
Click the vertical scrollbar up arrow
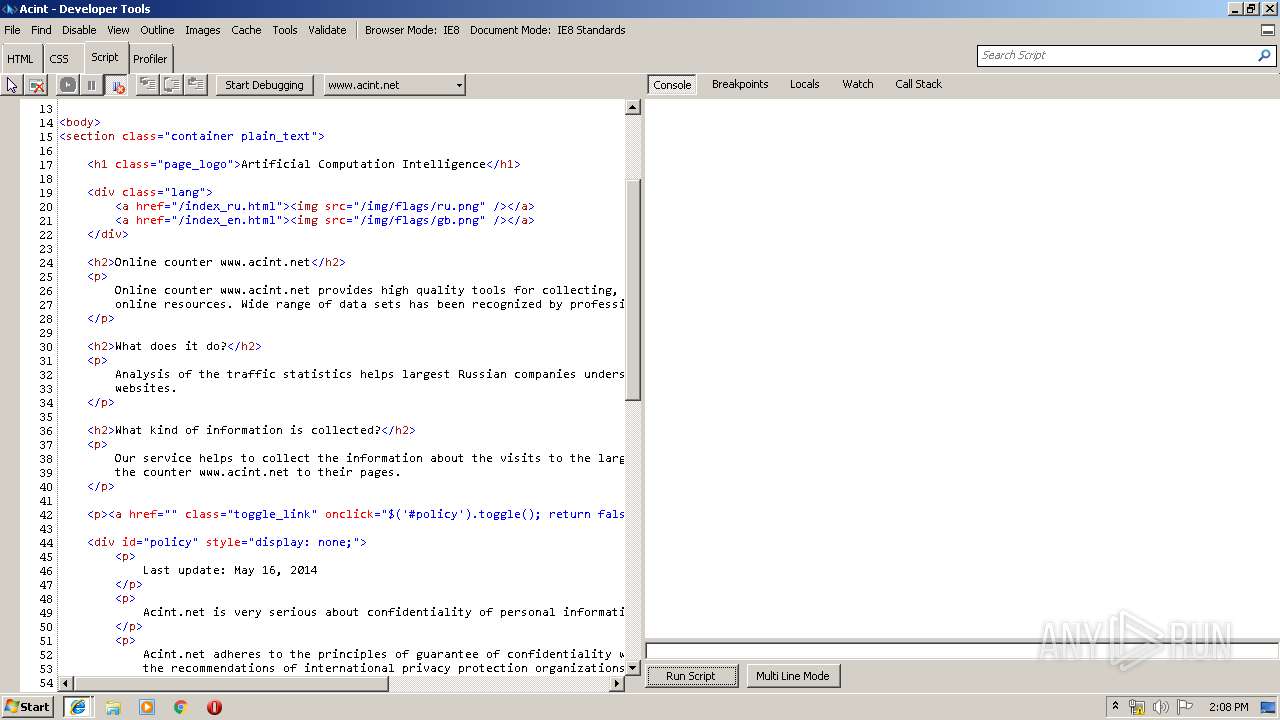pos(633,108)
